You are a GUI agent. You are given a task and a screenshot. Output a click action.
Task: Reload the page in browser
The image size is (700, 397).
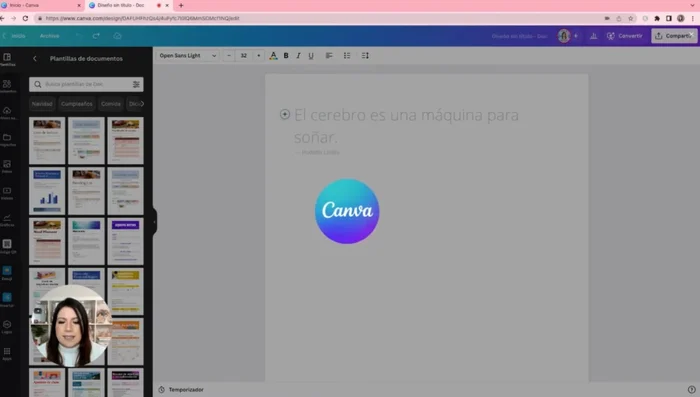tap(25, 18)
